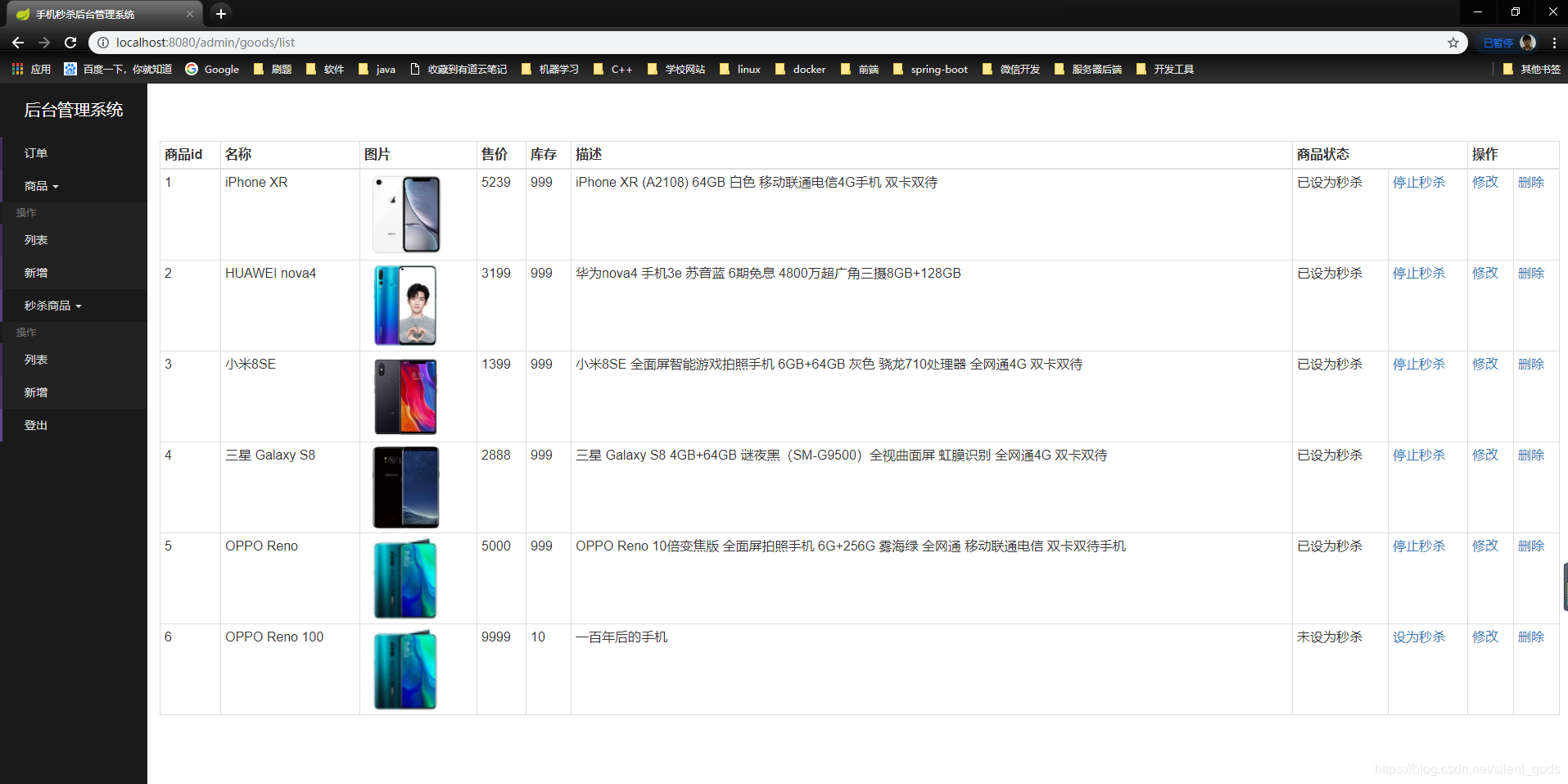The image size is (1568, 784).
Task: Open the Chrome profile avatar
Action: pyautogui.click(x=1528, y=43)
